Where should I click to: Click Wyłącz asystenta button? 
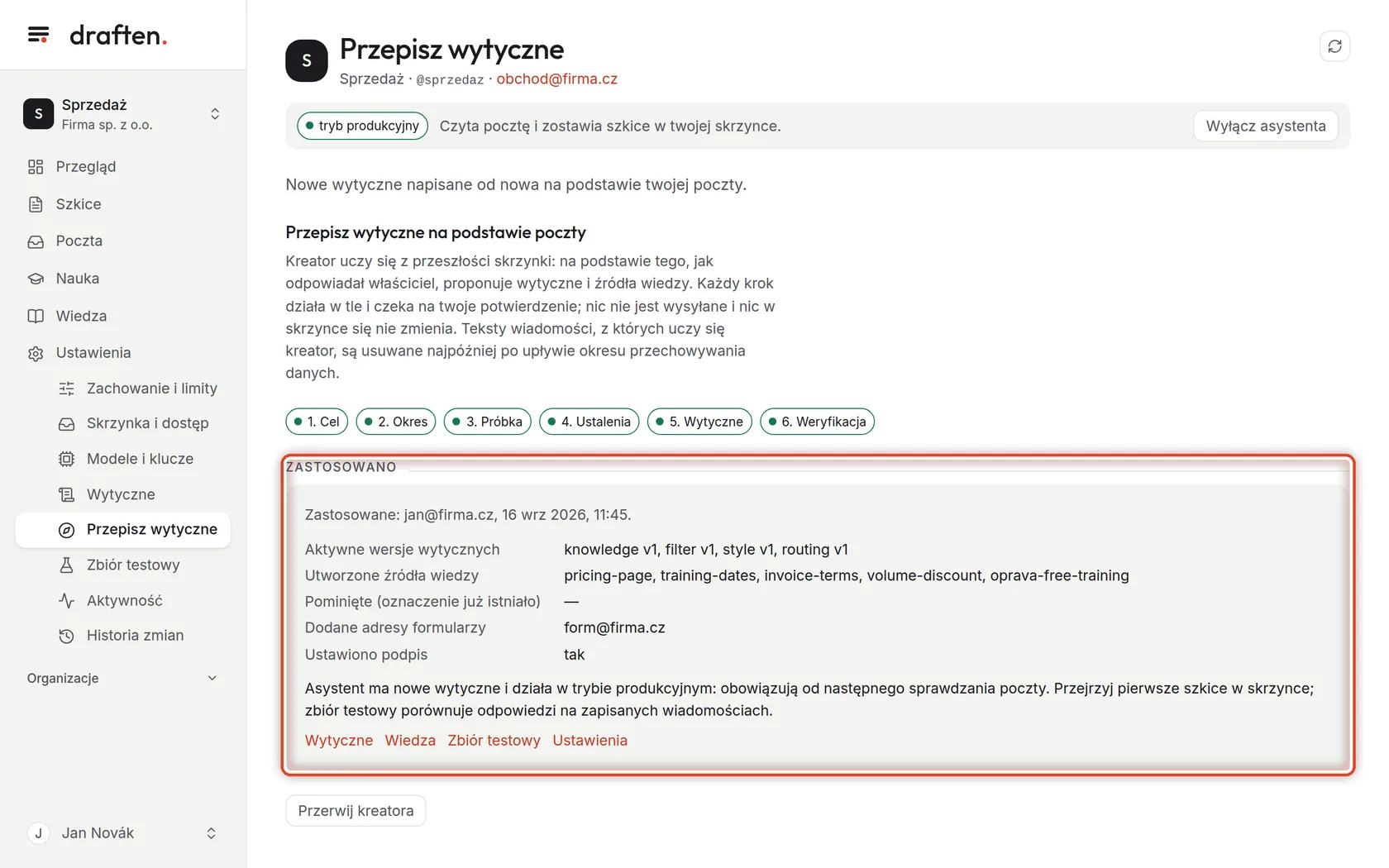pos(1265,126)
